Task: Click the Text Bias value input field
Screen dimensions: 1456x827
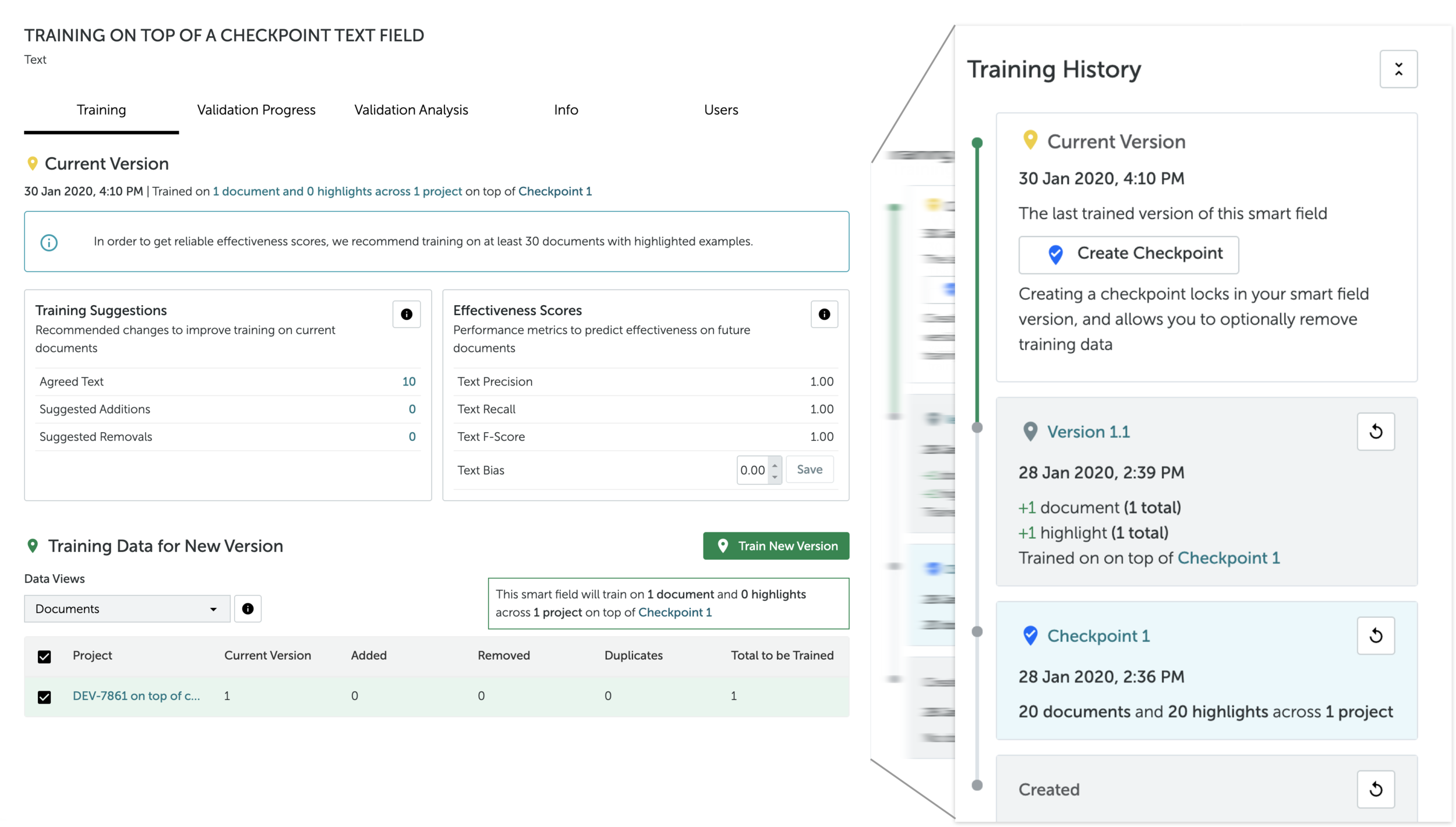Action: (753, 470)
